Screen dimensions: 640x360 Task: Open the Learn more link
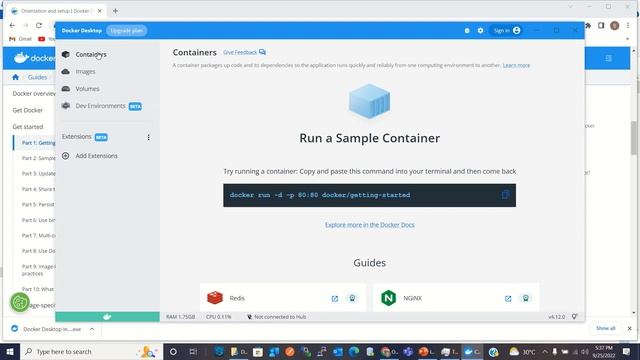516,65
